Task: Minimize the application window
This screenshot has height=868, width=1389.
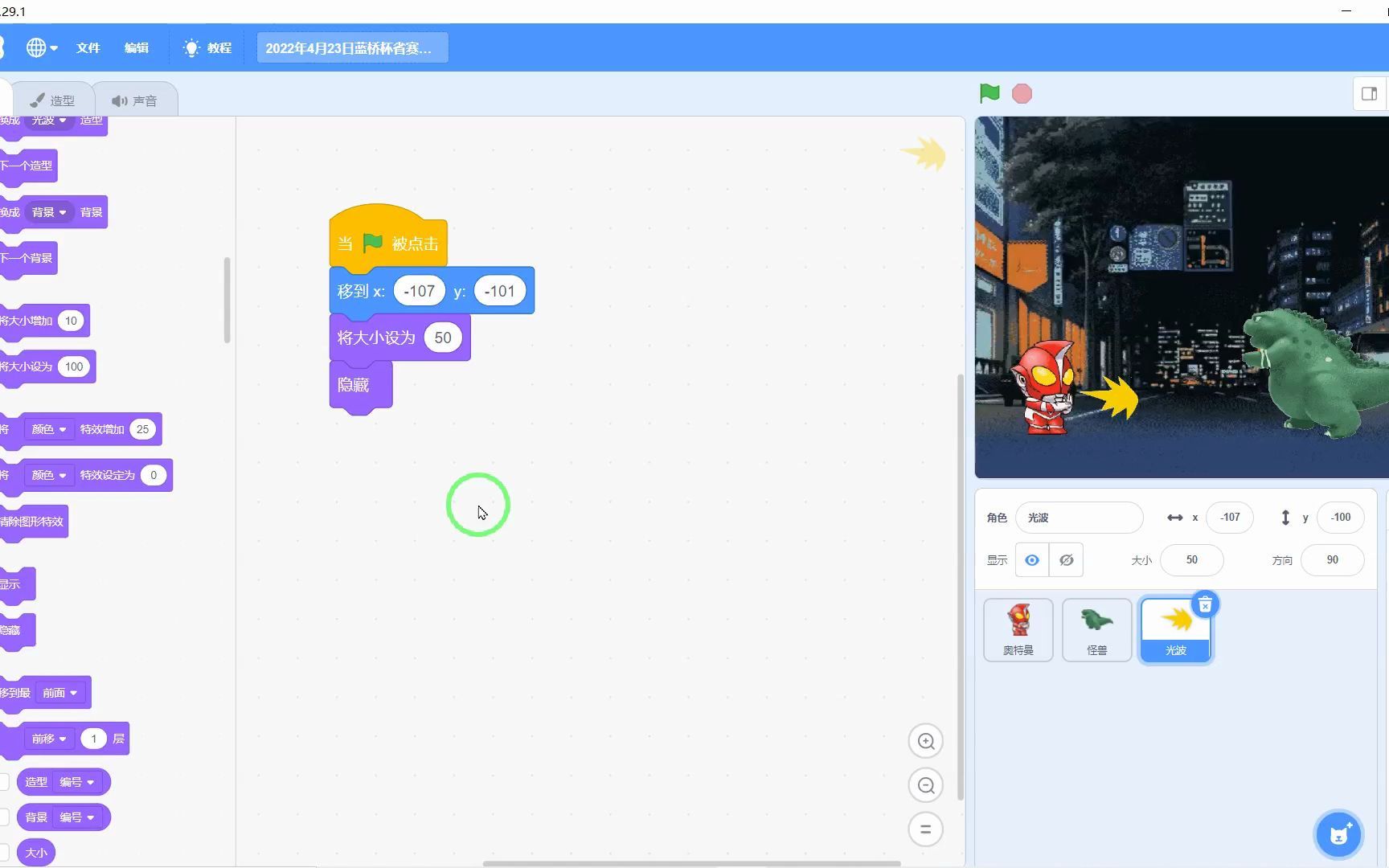Action: [x=1346, y=11]
